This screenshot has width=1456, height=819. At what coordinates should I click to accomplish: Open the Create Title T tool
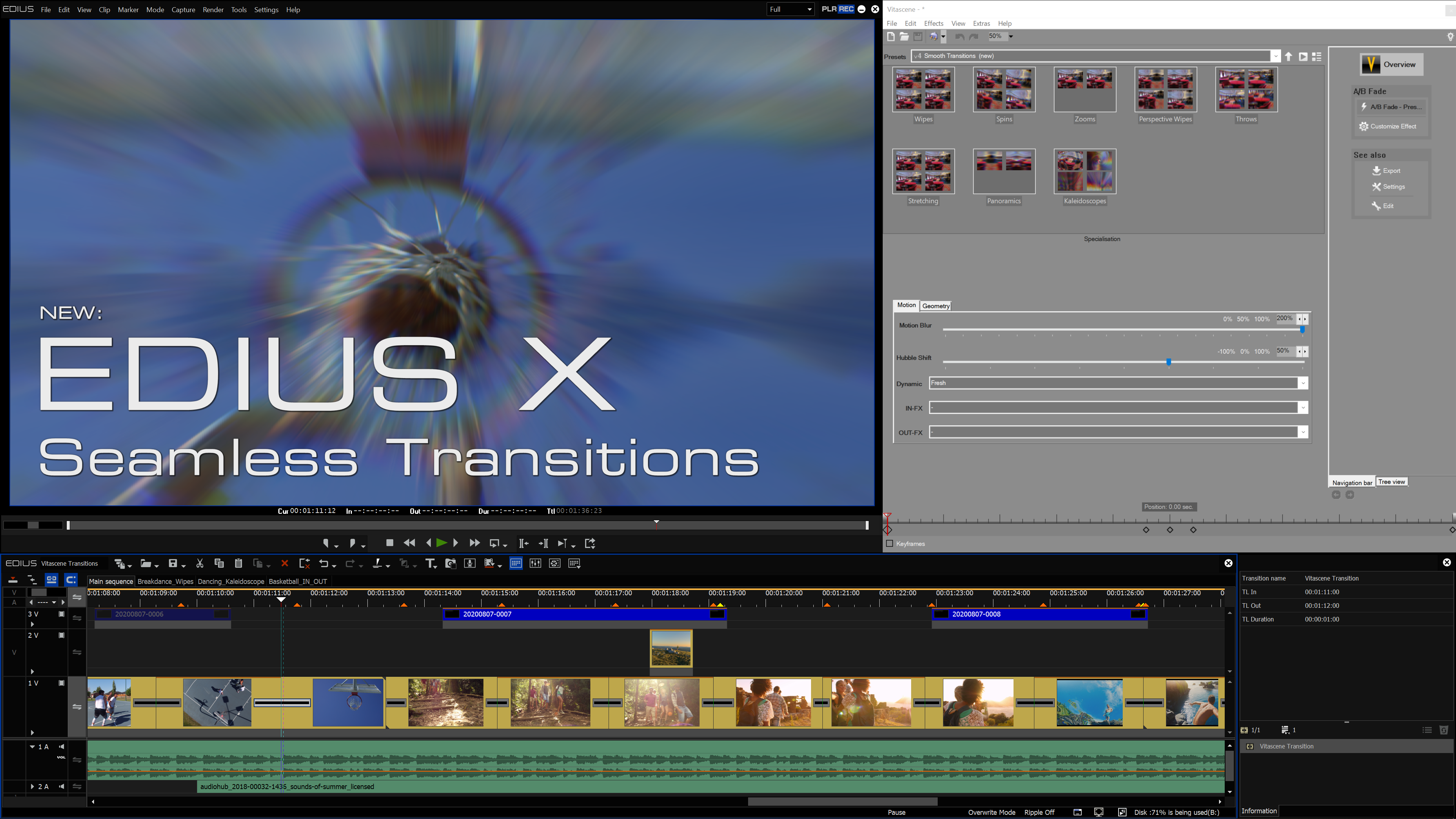click(x=430, y=563)
